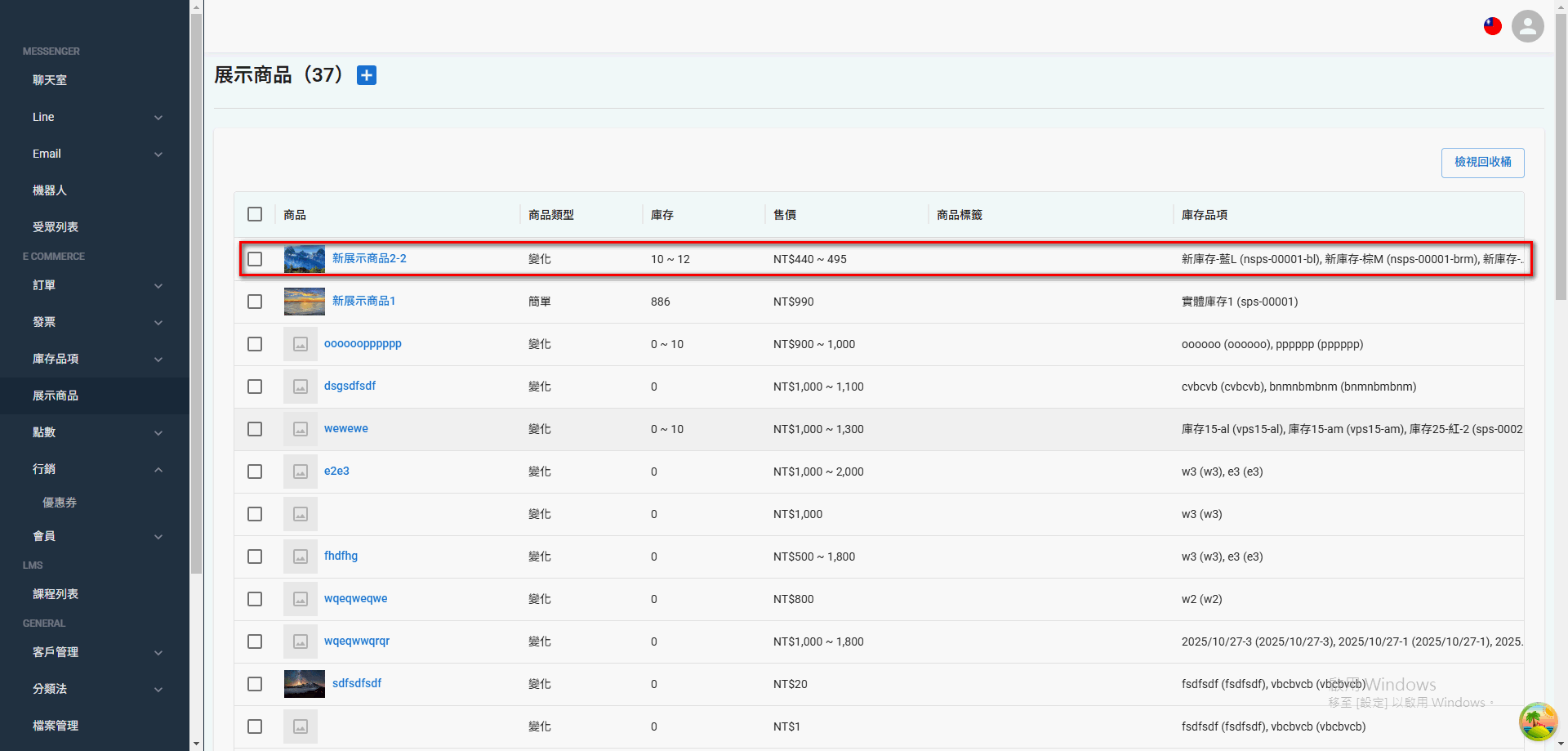
Task: Expand the 分類法 menu chevron
Action: coord(158,690)
